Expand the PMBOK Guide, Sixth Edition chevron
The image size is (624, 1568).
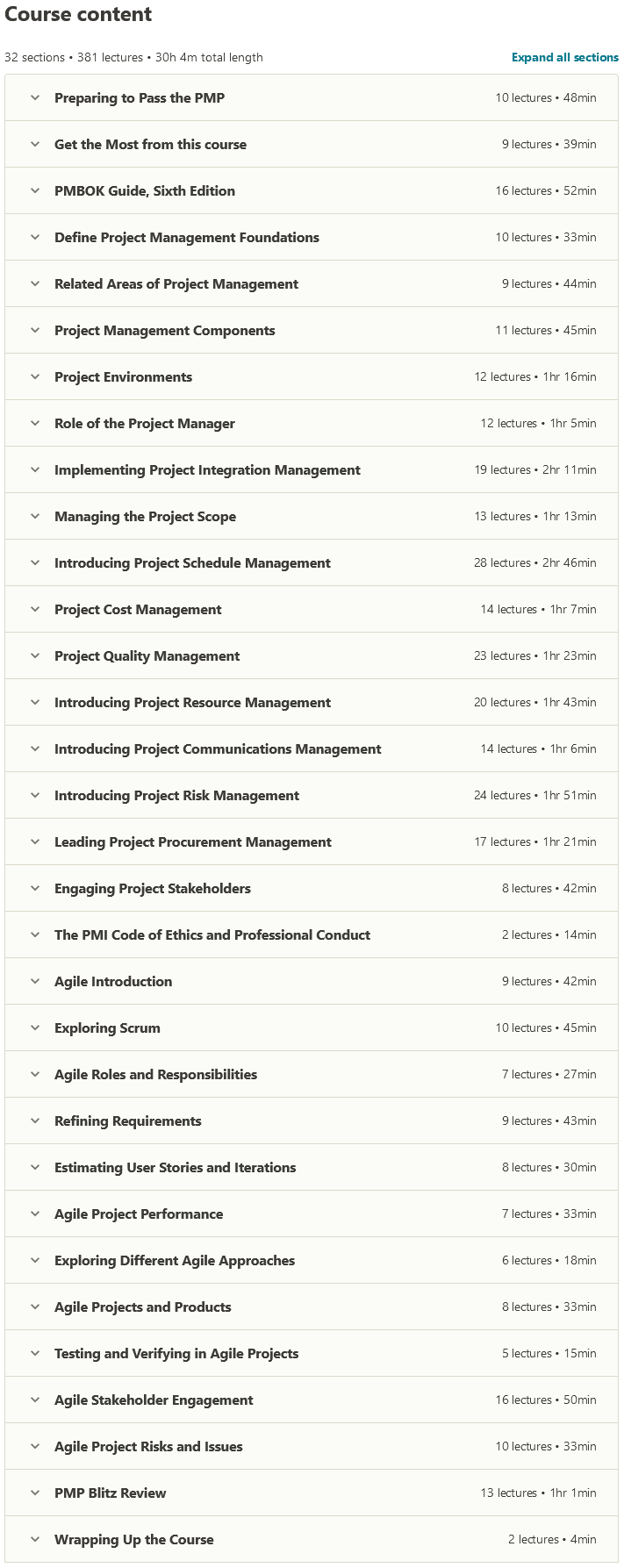point(35,190)
